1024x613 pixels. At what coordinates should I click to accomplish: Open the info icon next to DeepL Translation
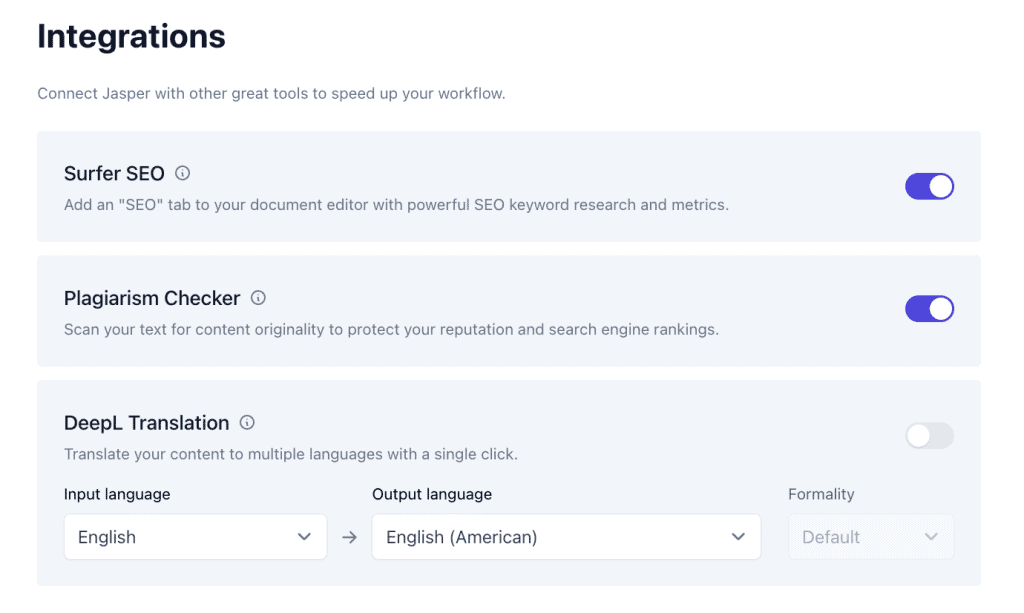point(247,422)
